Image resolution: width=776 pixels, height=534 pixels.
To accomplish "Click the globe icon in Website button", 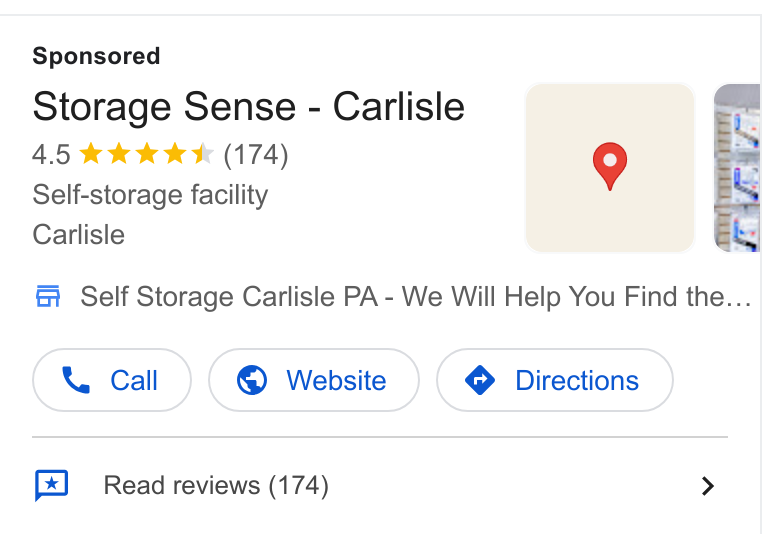I will click(x=252, y=380).
